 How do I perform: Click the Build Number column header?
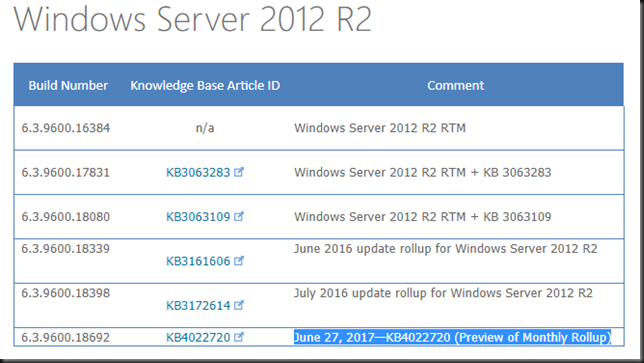pyautogui.click(x=68, y=85)
